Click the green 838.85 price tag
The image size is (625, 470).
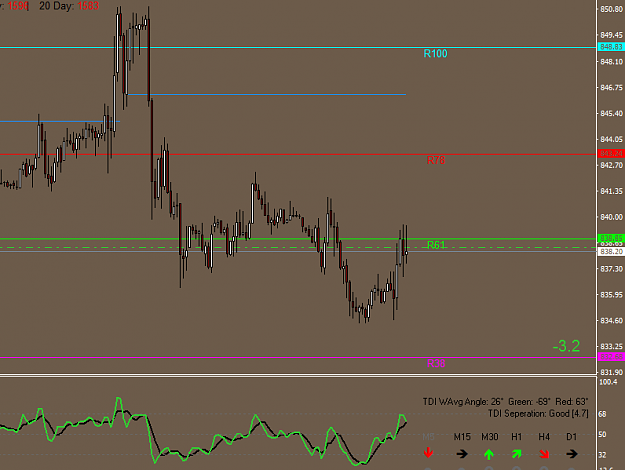[x=611, y=238]
